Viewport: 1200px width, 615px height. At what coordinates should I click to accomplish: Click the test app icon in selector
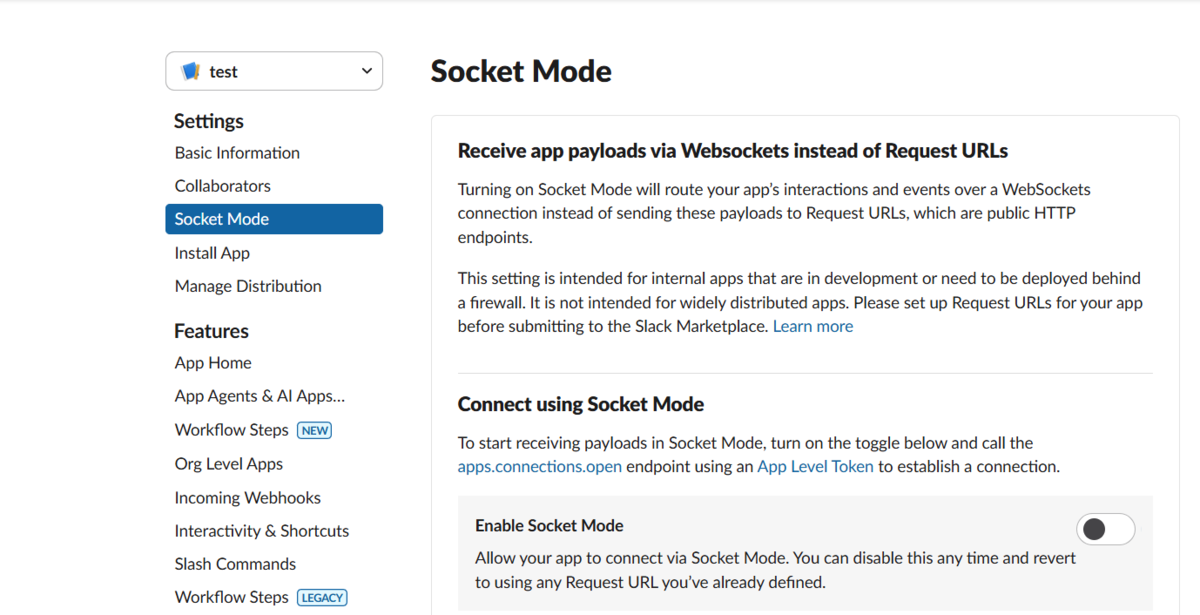tap(190, 71)
